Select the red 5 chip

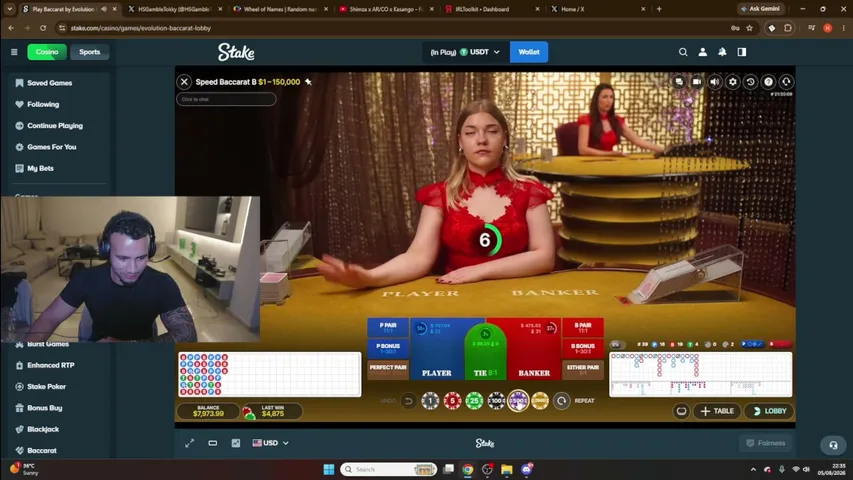coord(452,401)
